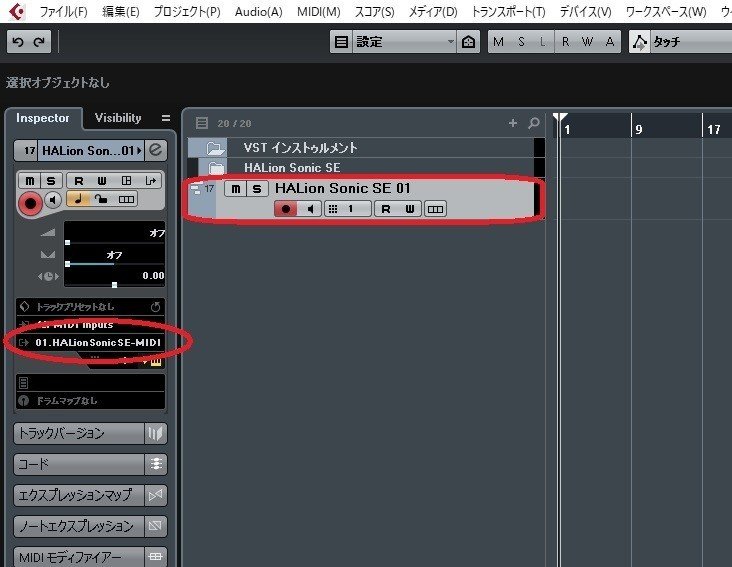This screenshot has width=732, height=567.
Task: Click the track preset diamond icon
Action: pos(25,306)
